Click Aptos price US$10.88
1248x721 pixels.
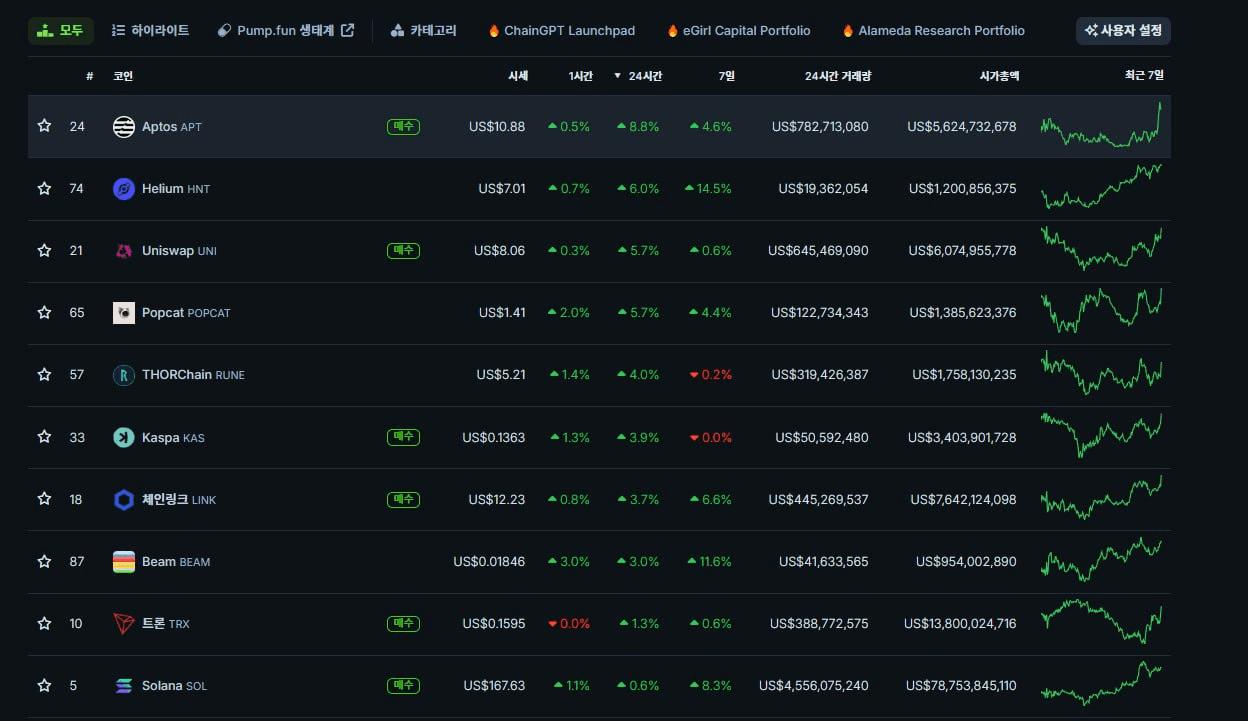(x=497, y=127)
